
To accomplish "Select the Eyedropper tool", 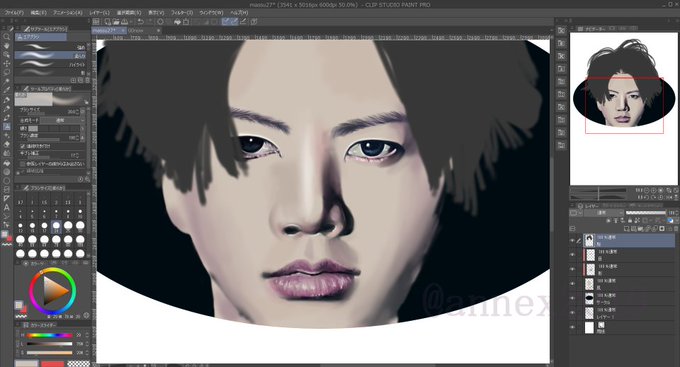I will (x=7, y=91).
